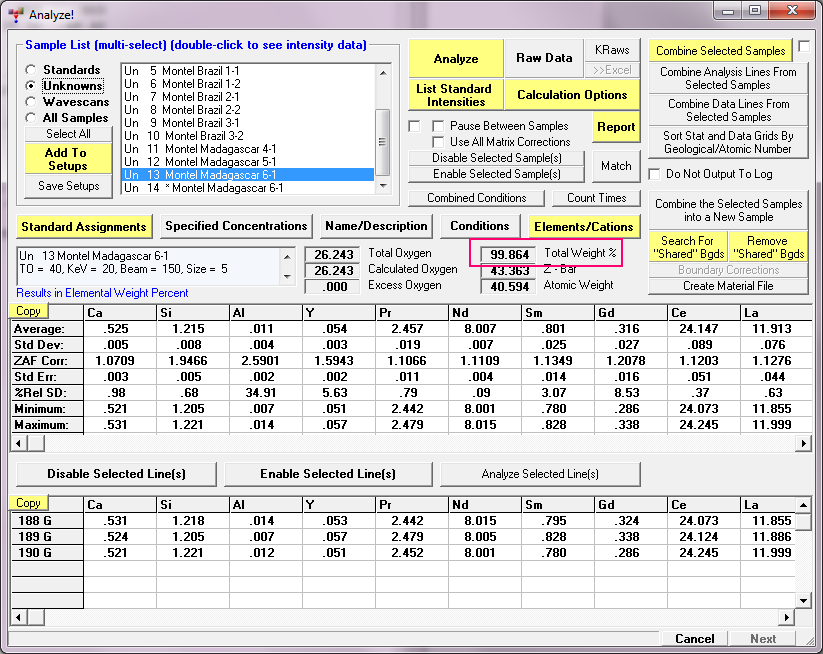
Task: Toggle Use All Matrix Corrections checkbox
Action: 438,142
